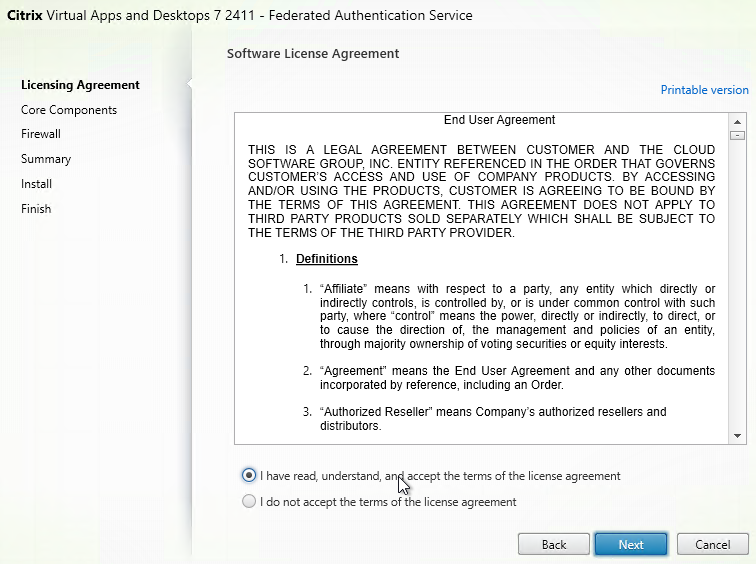Click the installer window title text
This screenshot has width=756, height=564.
tap(240, 15)
